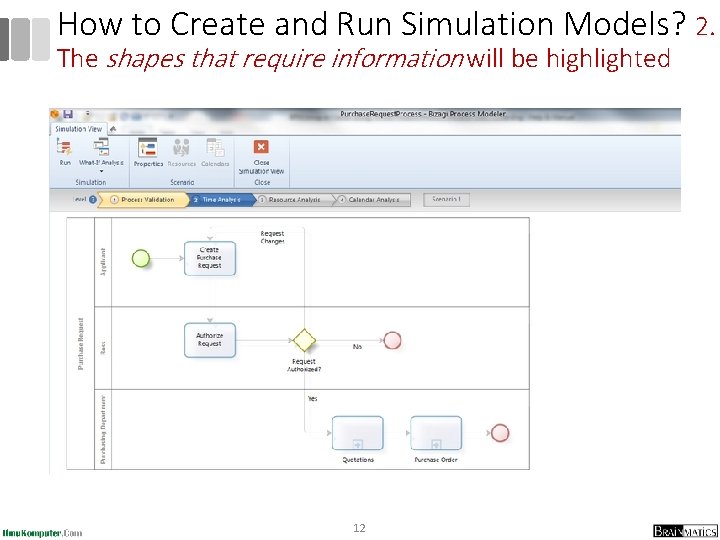Select the Quotations sub-process shape
Image resolution: width=720 pixels, height=540 pixels.
[x=358, y=433]
